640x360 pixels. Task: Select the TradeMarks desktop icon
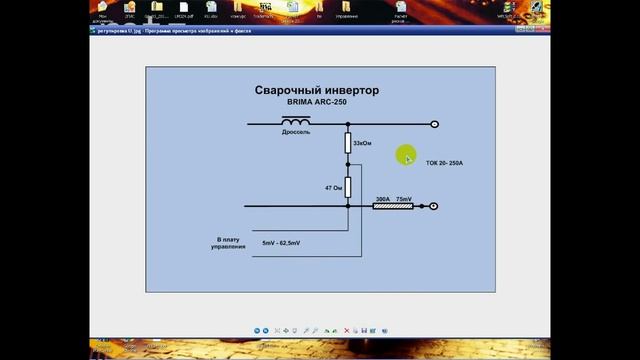tap(264, 10)
